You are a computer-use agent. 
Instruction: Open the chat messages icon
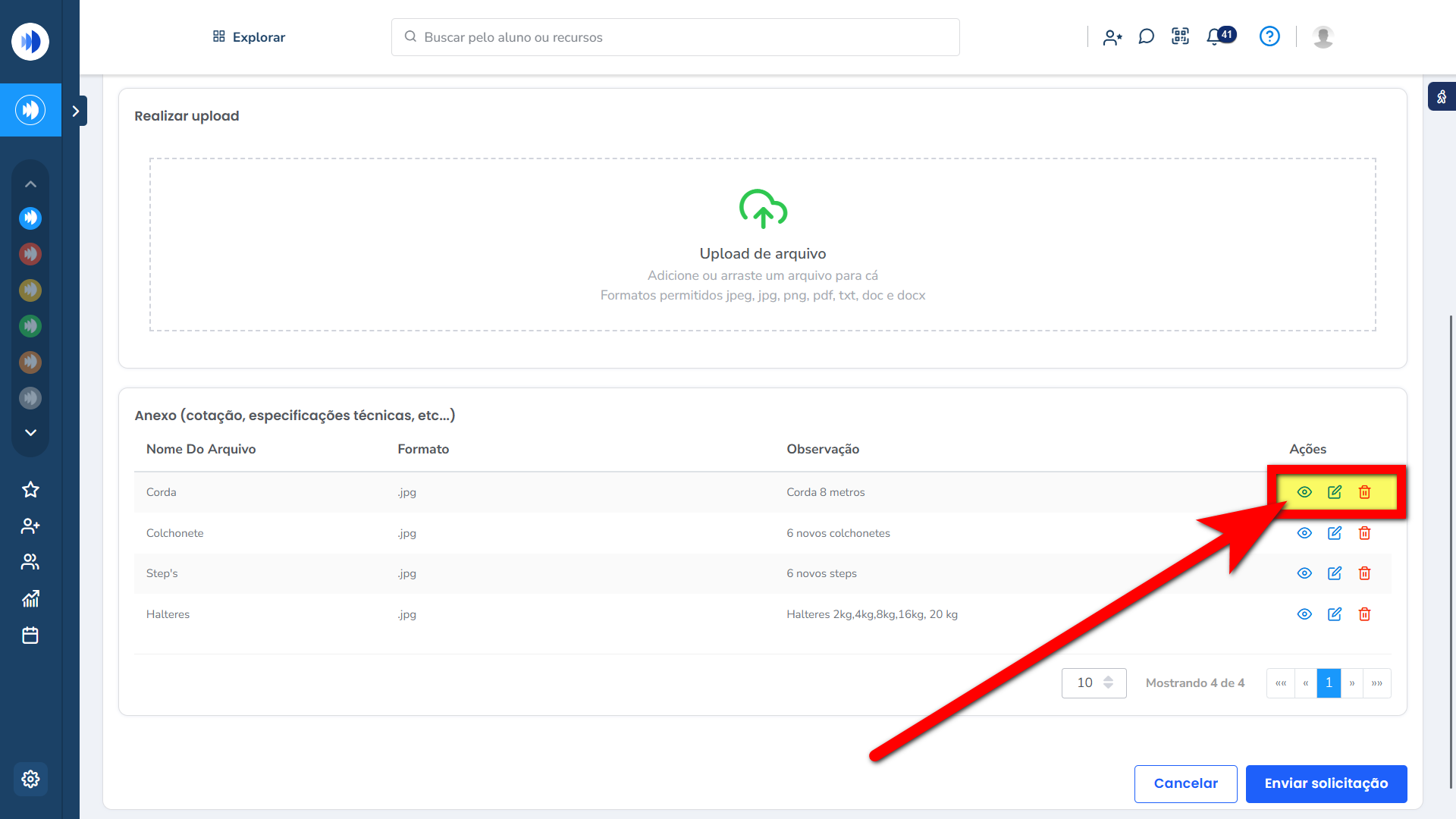tap(1146, 36)
